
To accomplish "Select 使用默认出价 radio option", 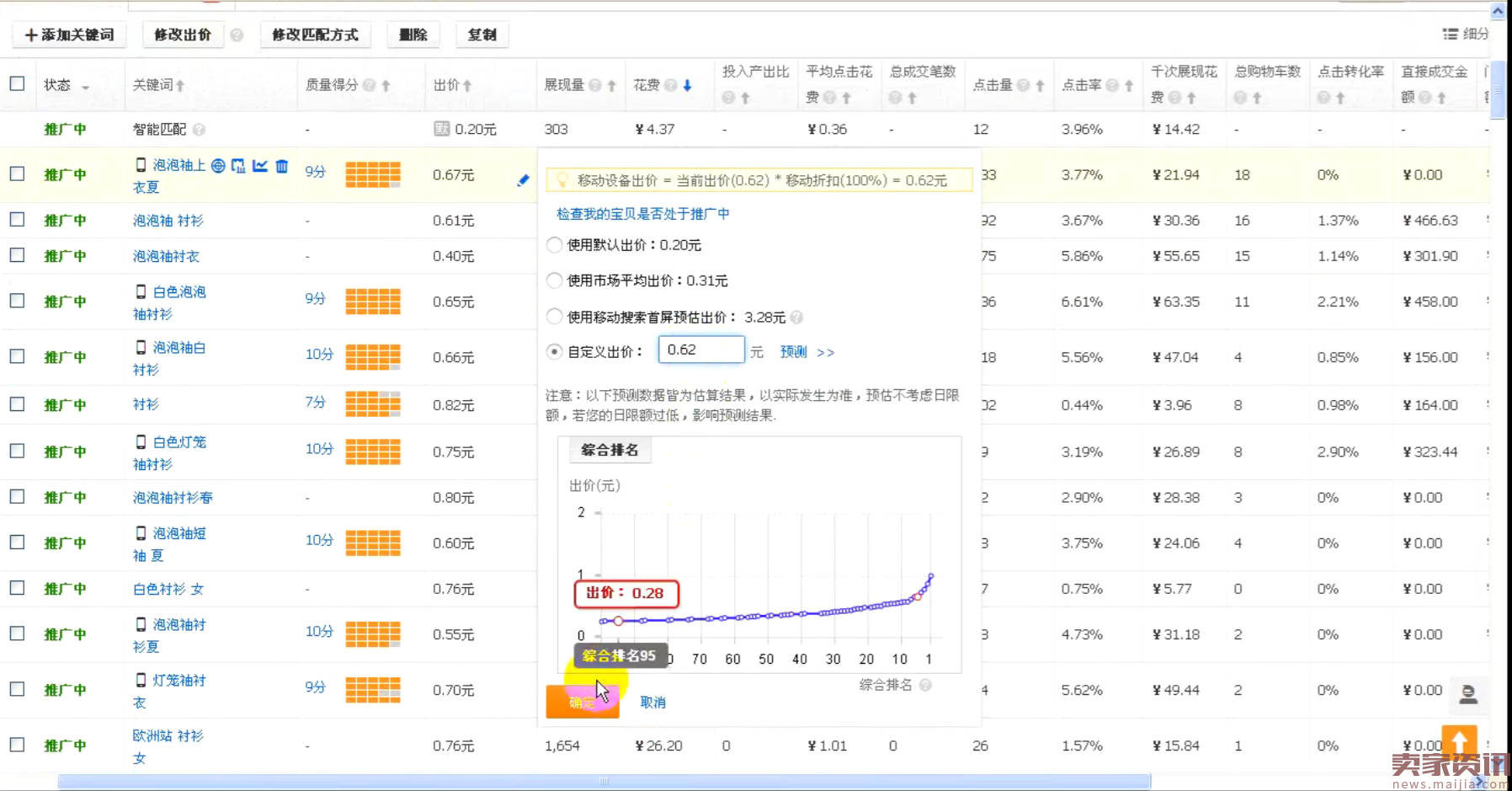I will (x=554, y=245).
